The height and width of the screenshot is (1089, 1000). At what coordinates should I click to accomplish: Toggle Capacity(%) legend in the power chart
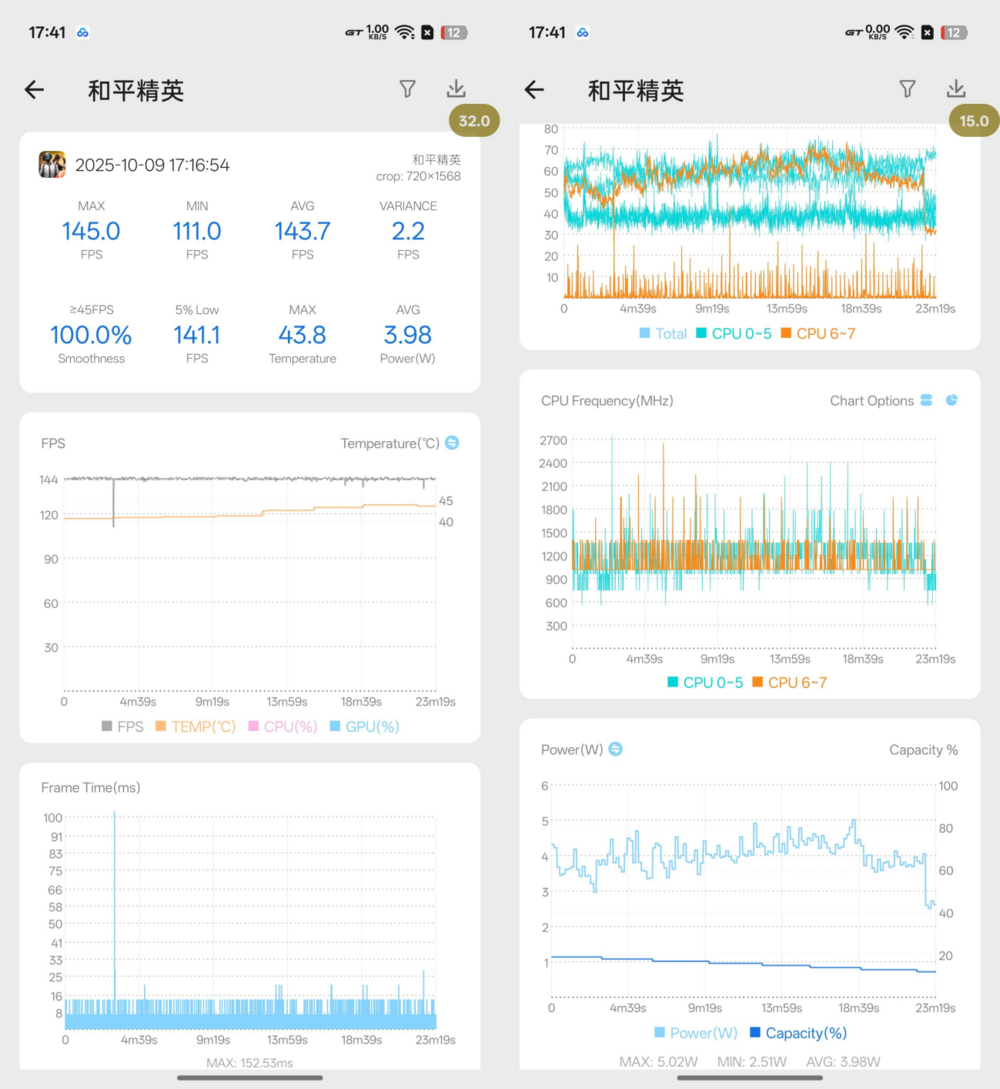coord(798,1033)
